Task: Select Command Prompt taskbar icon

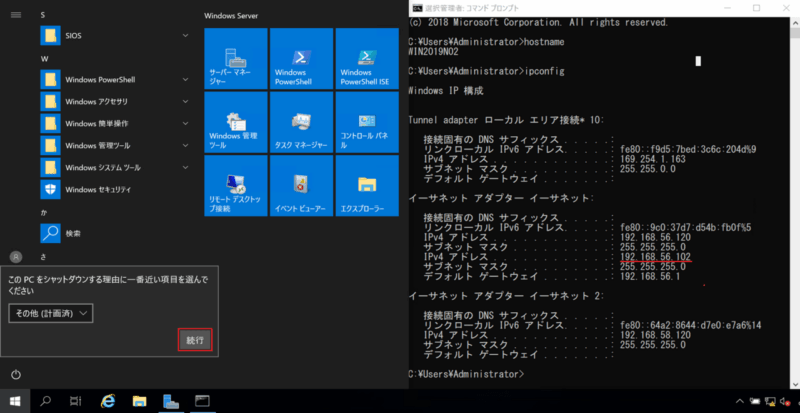Action: click(203, 400)
